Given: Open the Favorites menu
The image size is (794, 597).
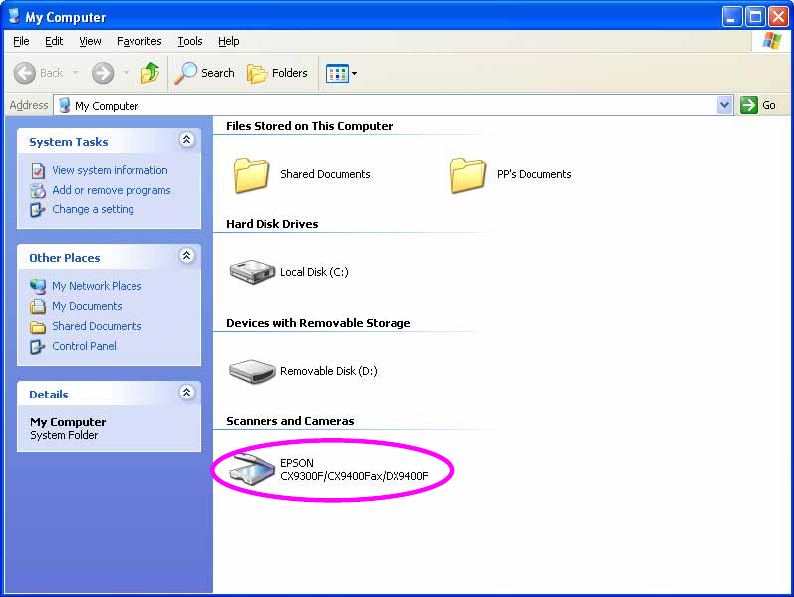Looking at the screenshot, I should click(x=139, y=41).
